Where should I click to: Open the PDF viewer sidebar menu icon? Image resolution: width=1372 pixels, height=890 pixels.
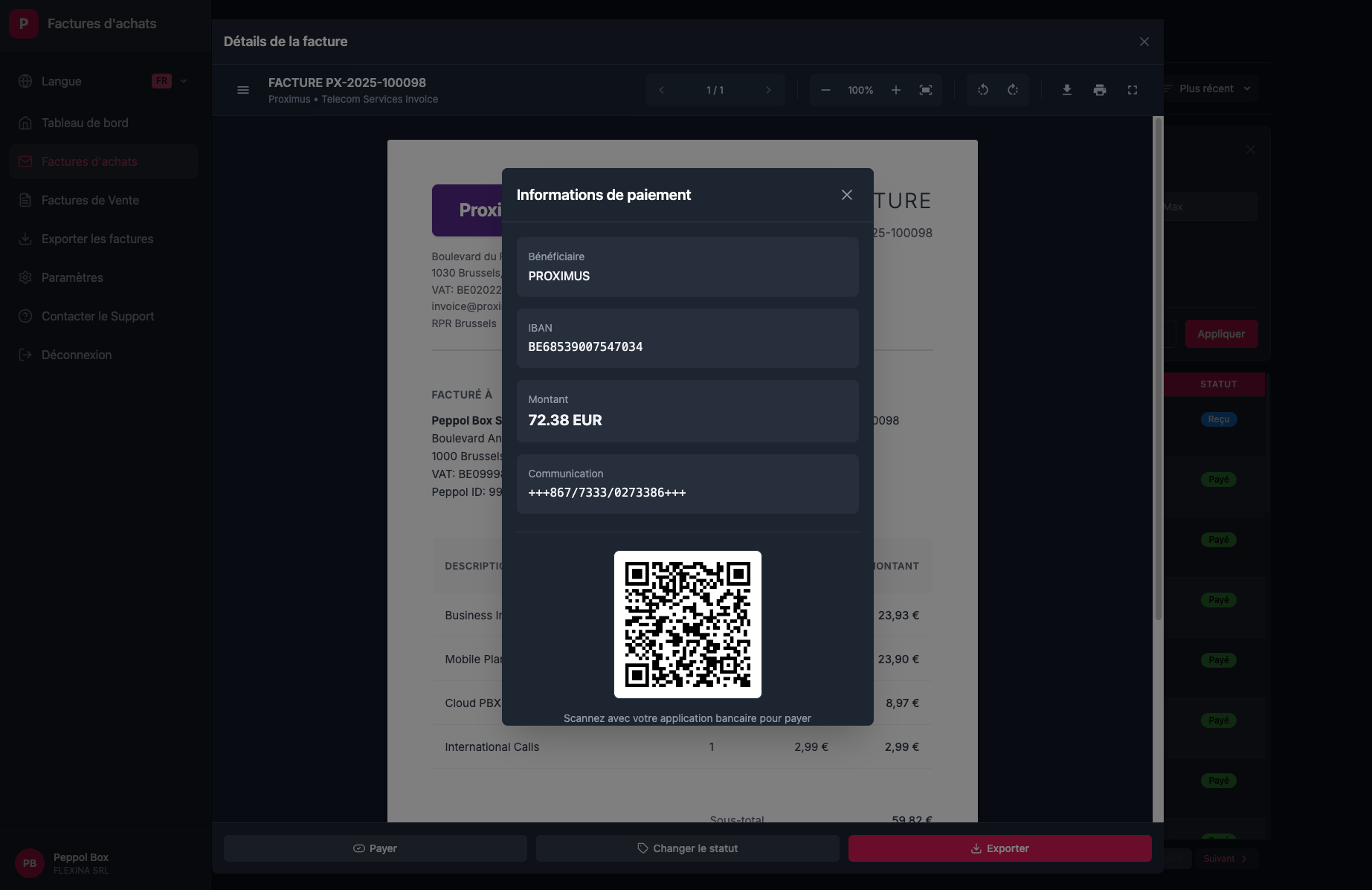(x=243, y=90)
